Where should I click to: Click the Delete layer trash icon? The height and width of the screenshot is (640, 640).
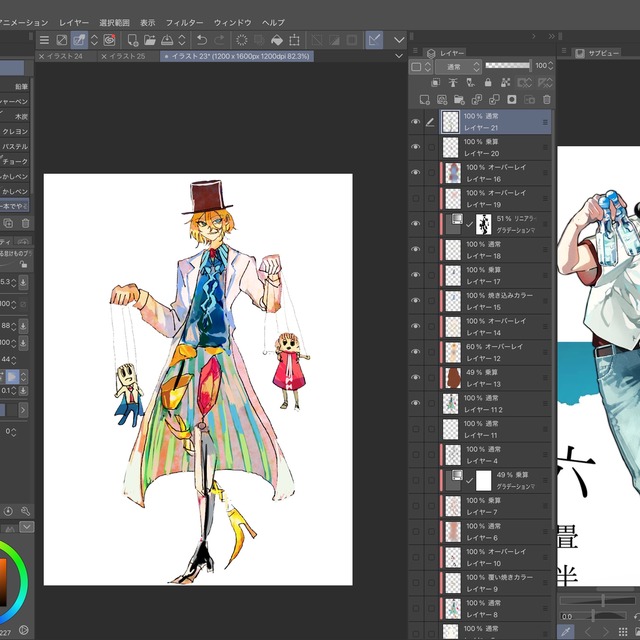coord(546,100)
